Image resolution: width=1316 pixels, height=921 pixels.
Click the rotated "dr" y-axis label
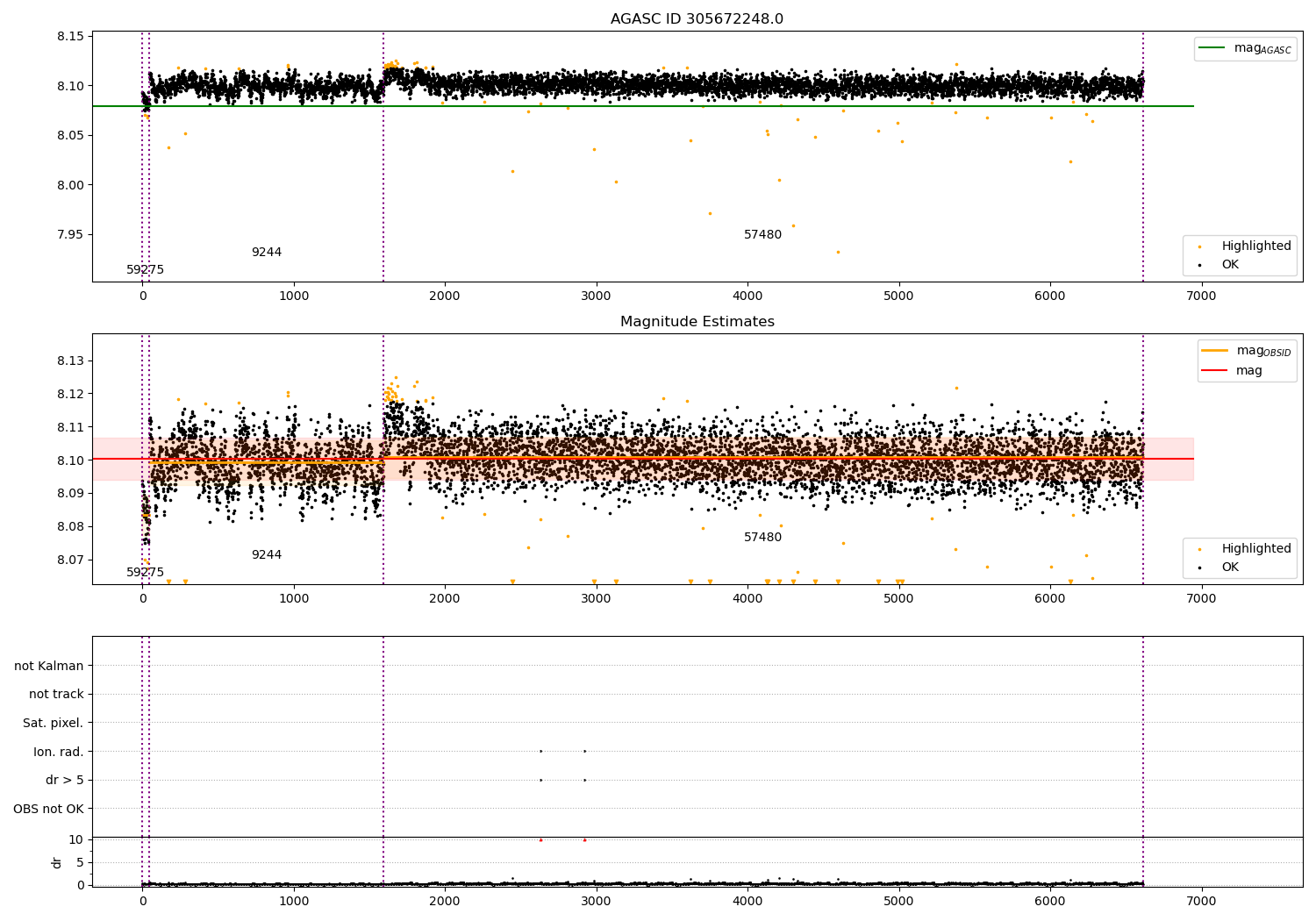coord(57,862)
